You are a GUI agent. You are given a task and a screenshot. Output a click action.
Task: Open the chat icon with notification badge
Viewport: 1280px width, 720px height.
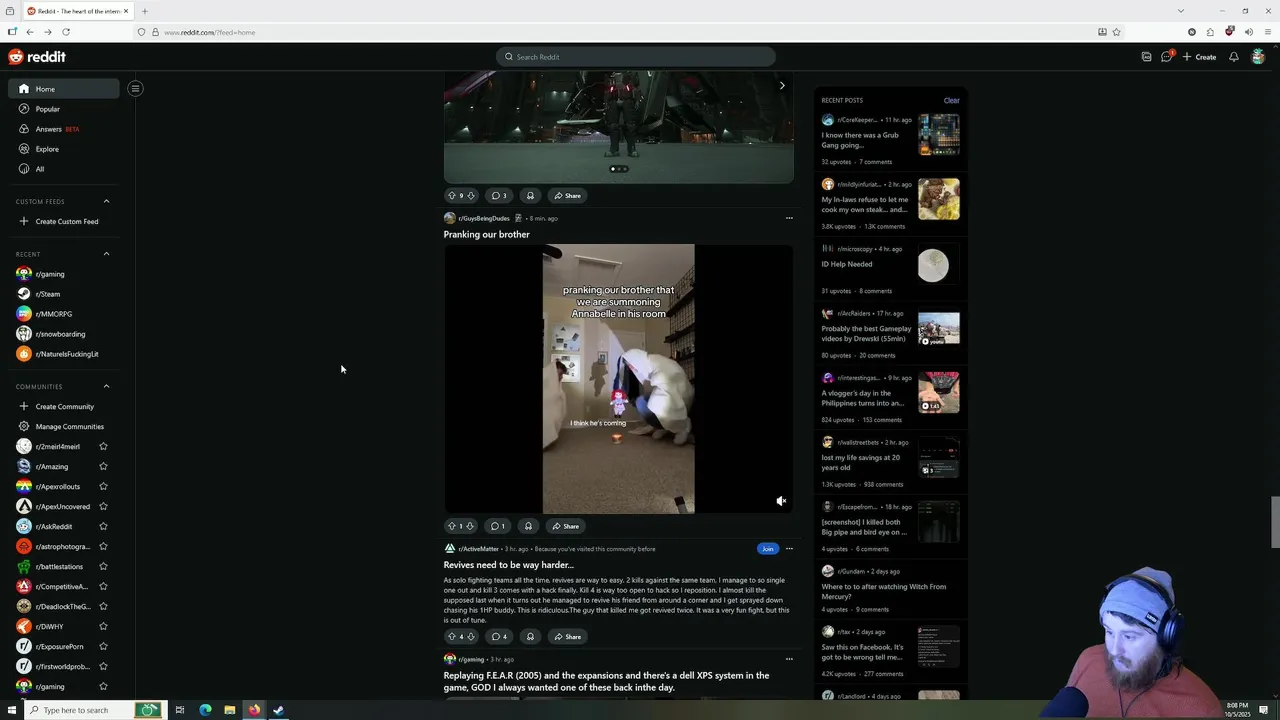[x=1167, y=57]
